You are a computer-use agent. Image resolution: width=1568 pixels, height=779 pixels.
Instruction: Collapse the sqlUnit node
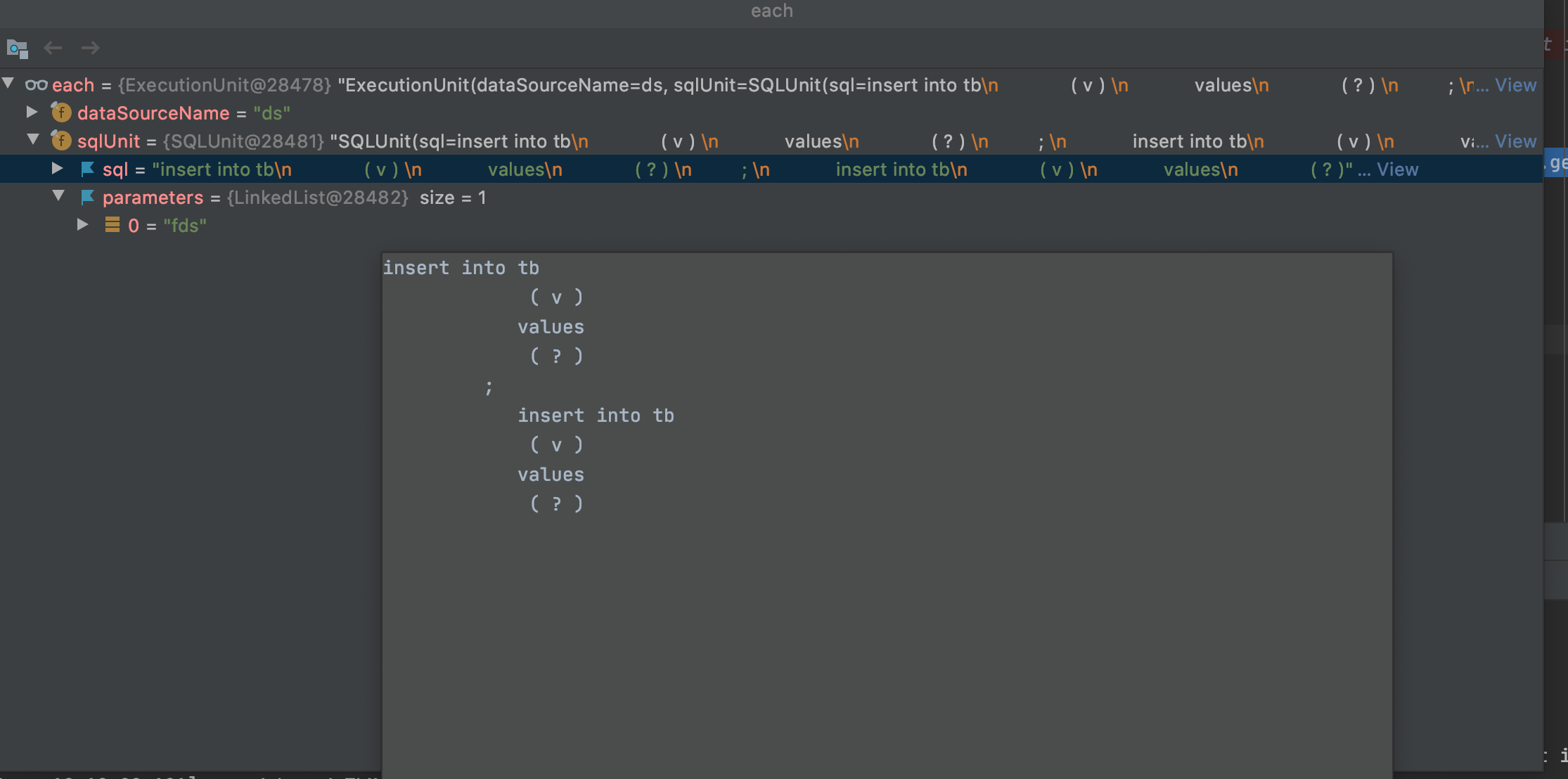tap(33, 139)
